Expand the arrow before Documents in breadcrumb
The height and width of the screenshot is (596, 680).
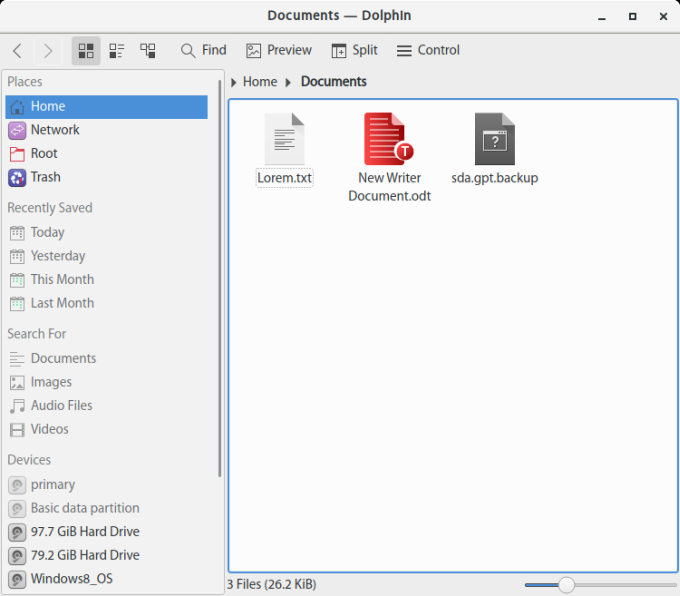(289, 82)
